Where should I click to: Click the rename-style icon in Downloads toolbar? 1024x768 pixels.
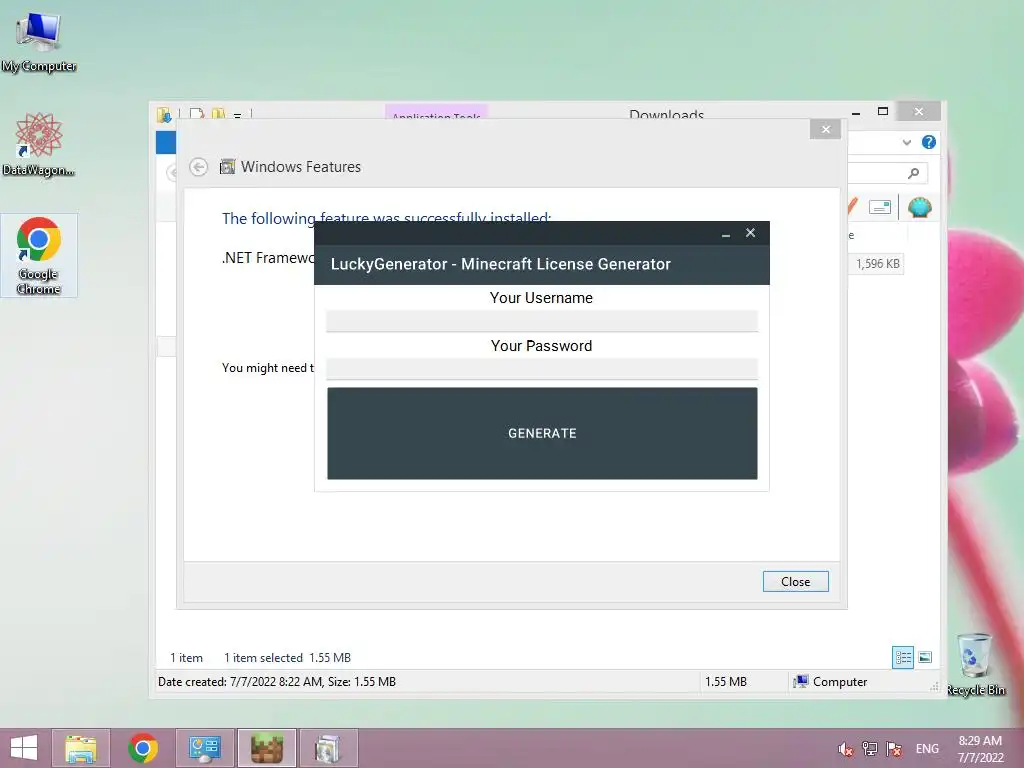(880, 208)
